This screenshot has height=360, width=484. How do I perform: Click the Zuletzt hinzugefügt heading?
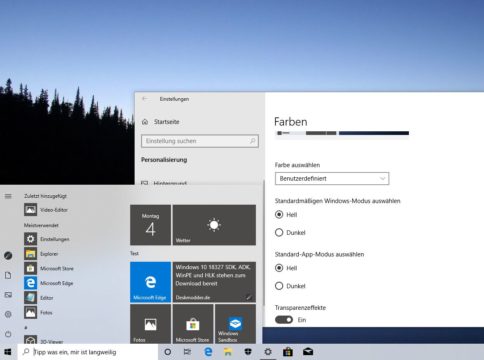pos(45,196)
